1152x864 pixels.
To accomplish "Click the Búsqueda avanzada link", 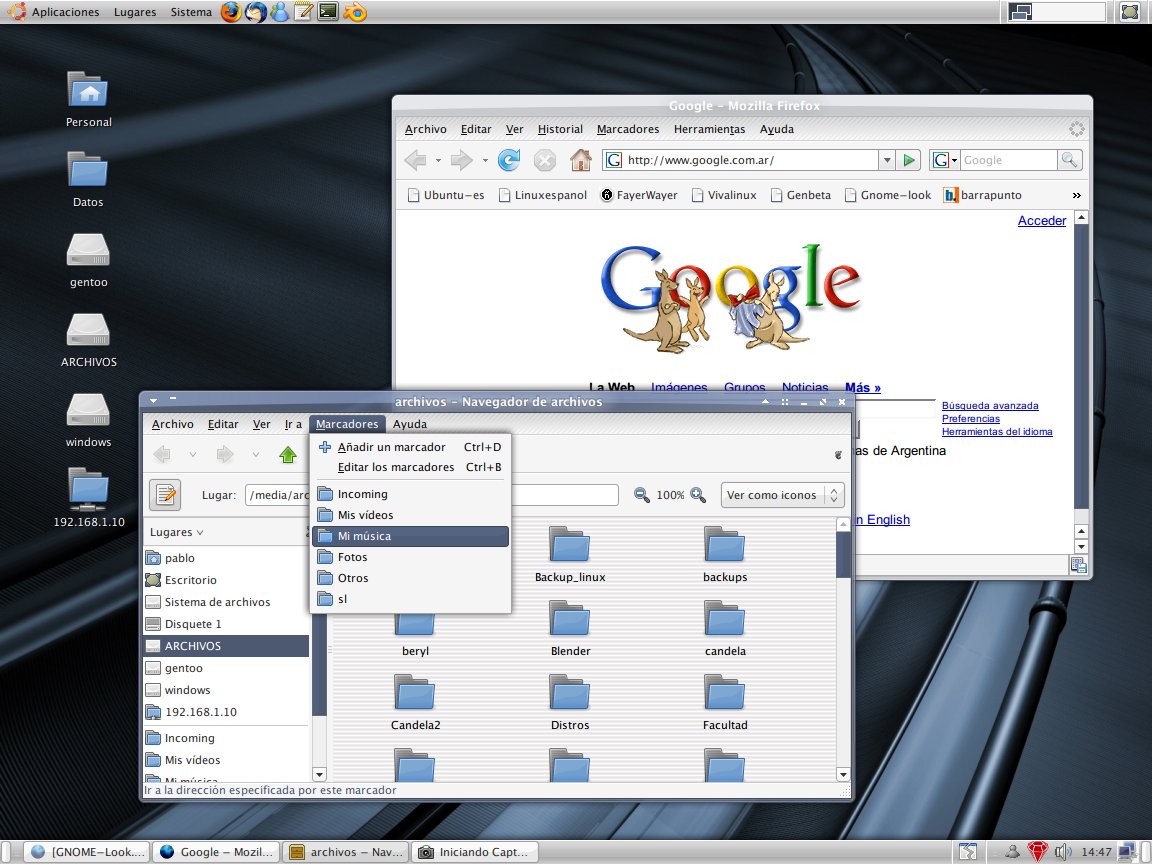I will [x=990, y=406].
